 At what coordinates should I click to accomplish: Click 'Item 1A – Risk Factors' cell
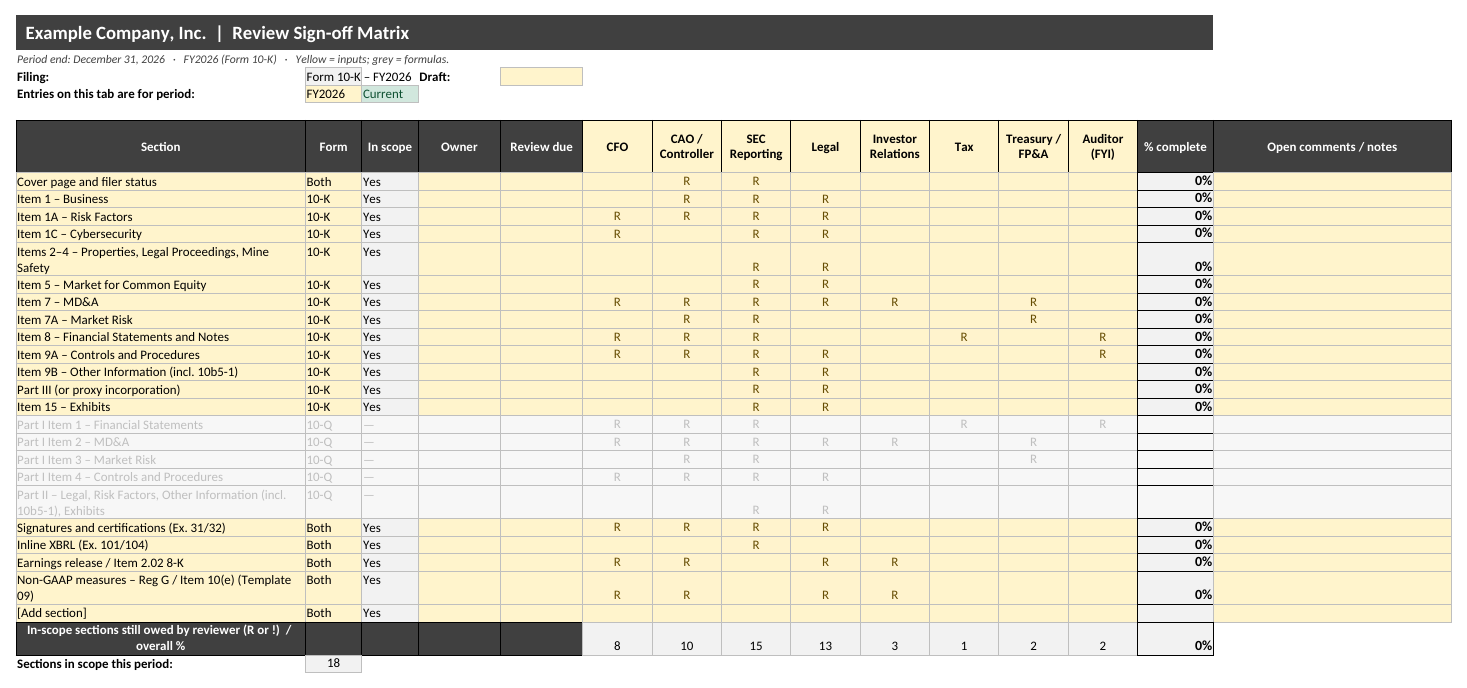tap(161, 216)
